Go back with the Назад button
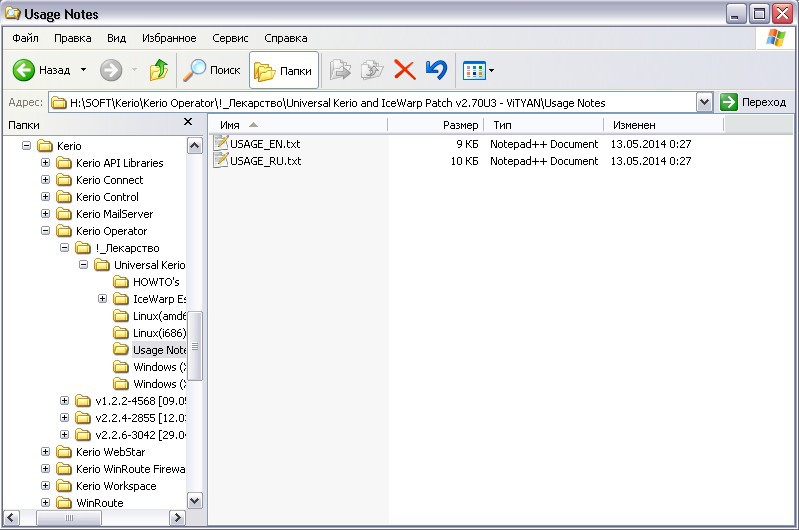The image size is (799, 530). coord(41,70)
